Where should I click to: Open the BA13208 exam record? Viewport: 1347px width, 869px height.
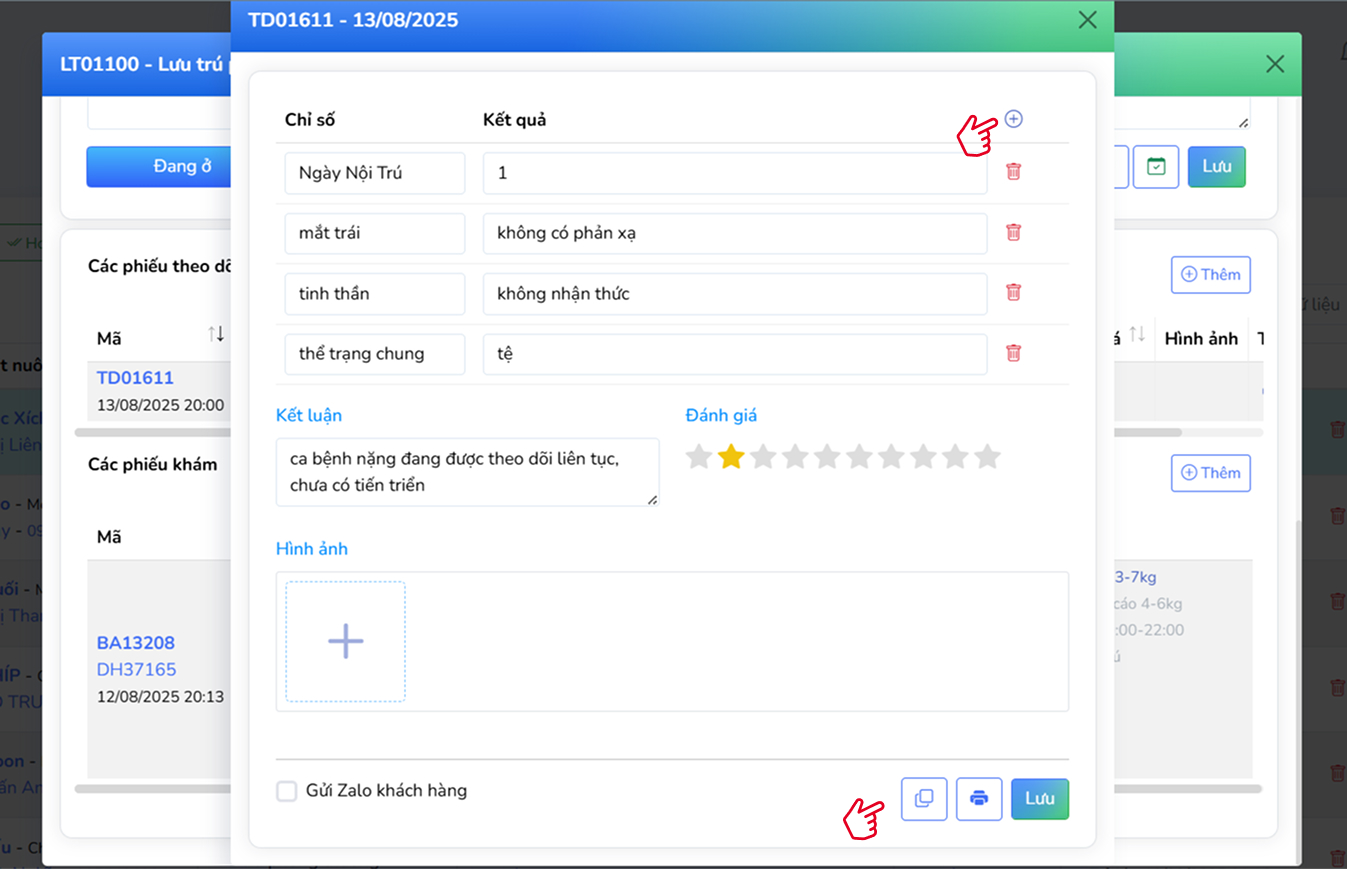[x=135, y=643]
